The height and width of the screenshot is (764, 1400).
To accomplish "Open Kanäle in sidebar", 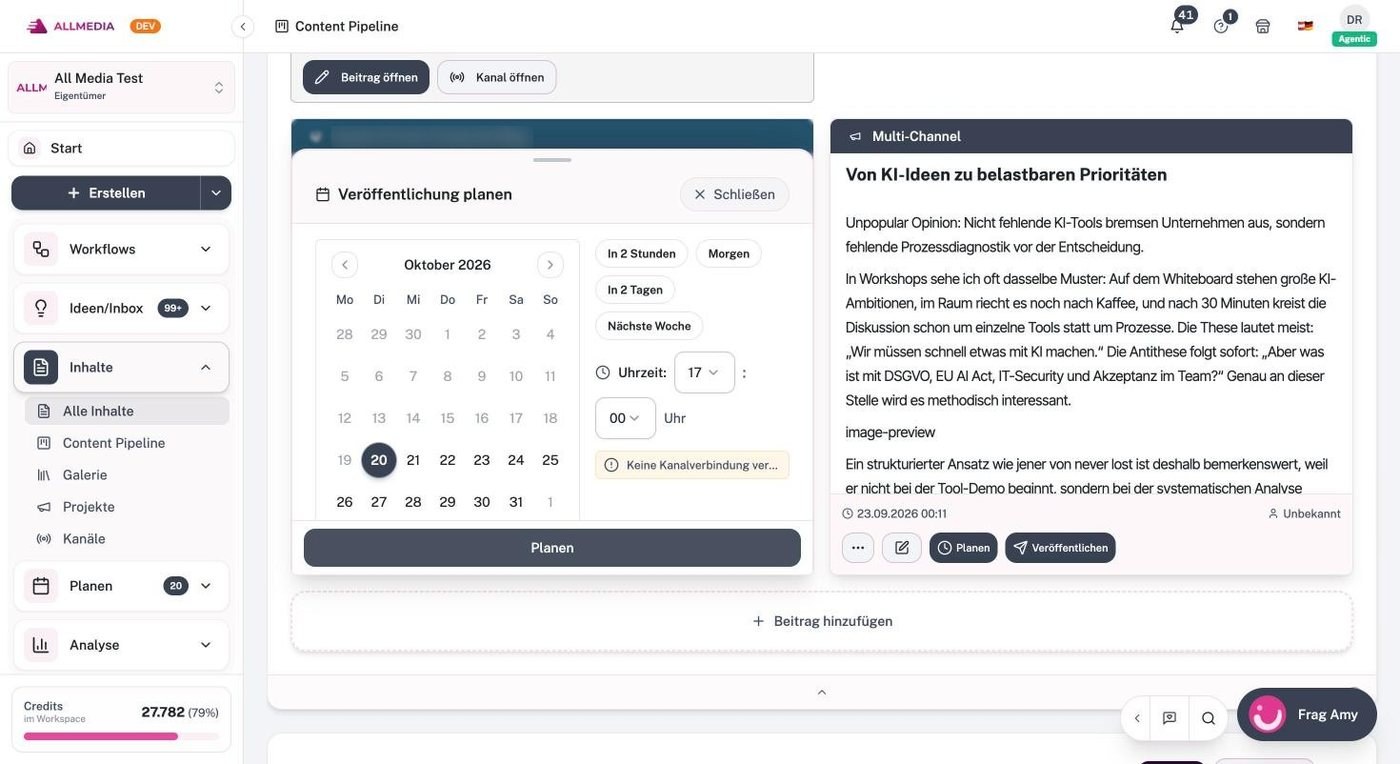I will tap(127, 539).
